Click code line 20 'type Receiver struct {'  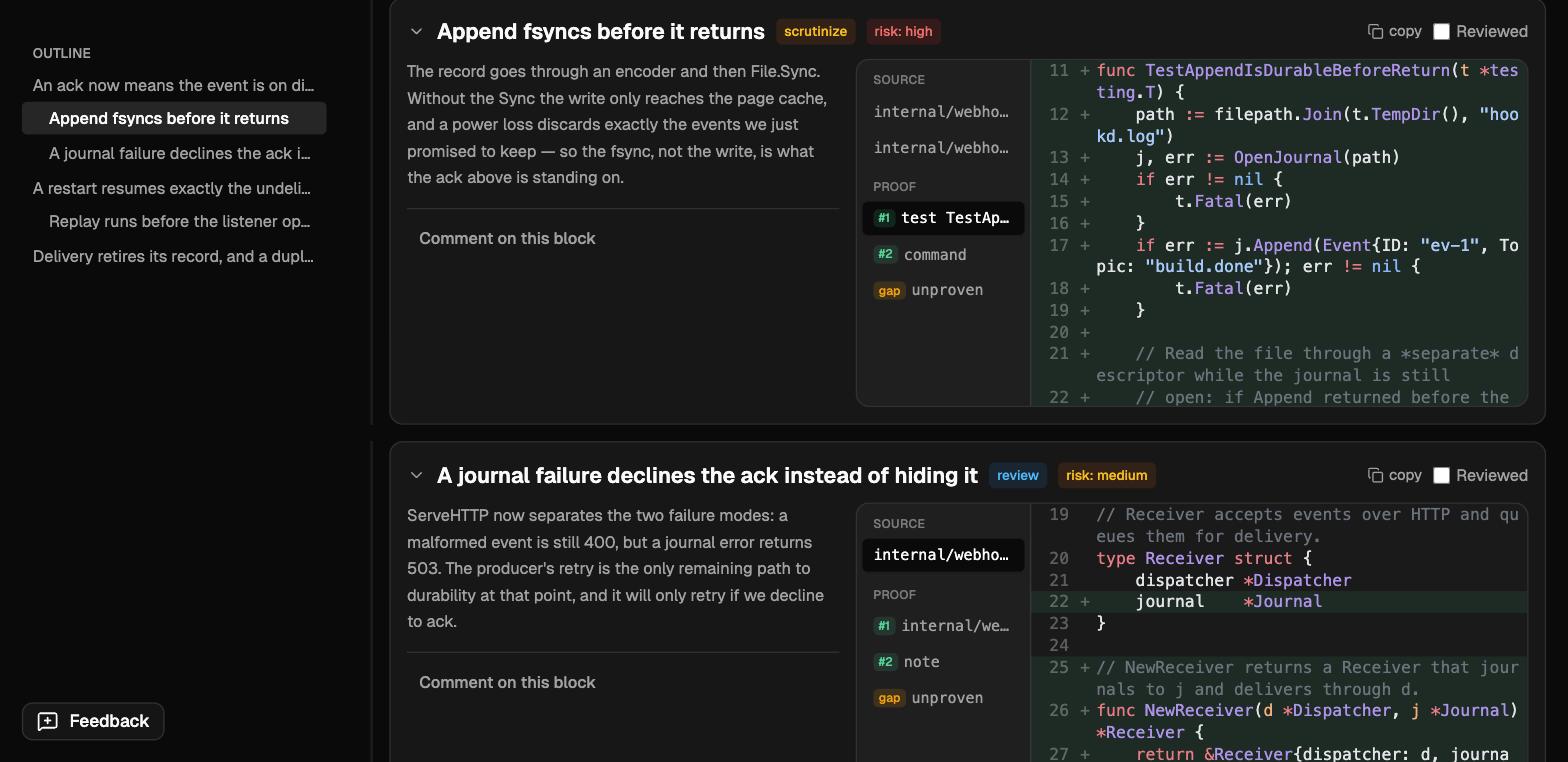[x=1279, y=558]
